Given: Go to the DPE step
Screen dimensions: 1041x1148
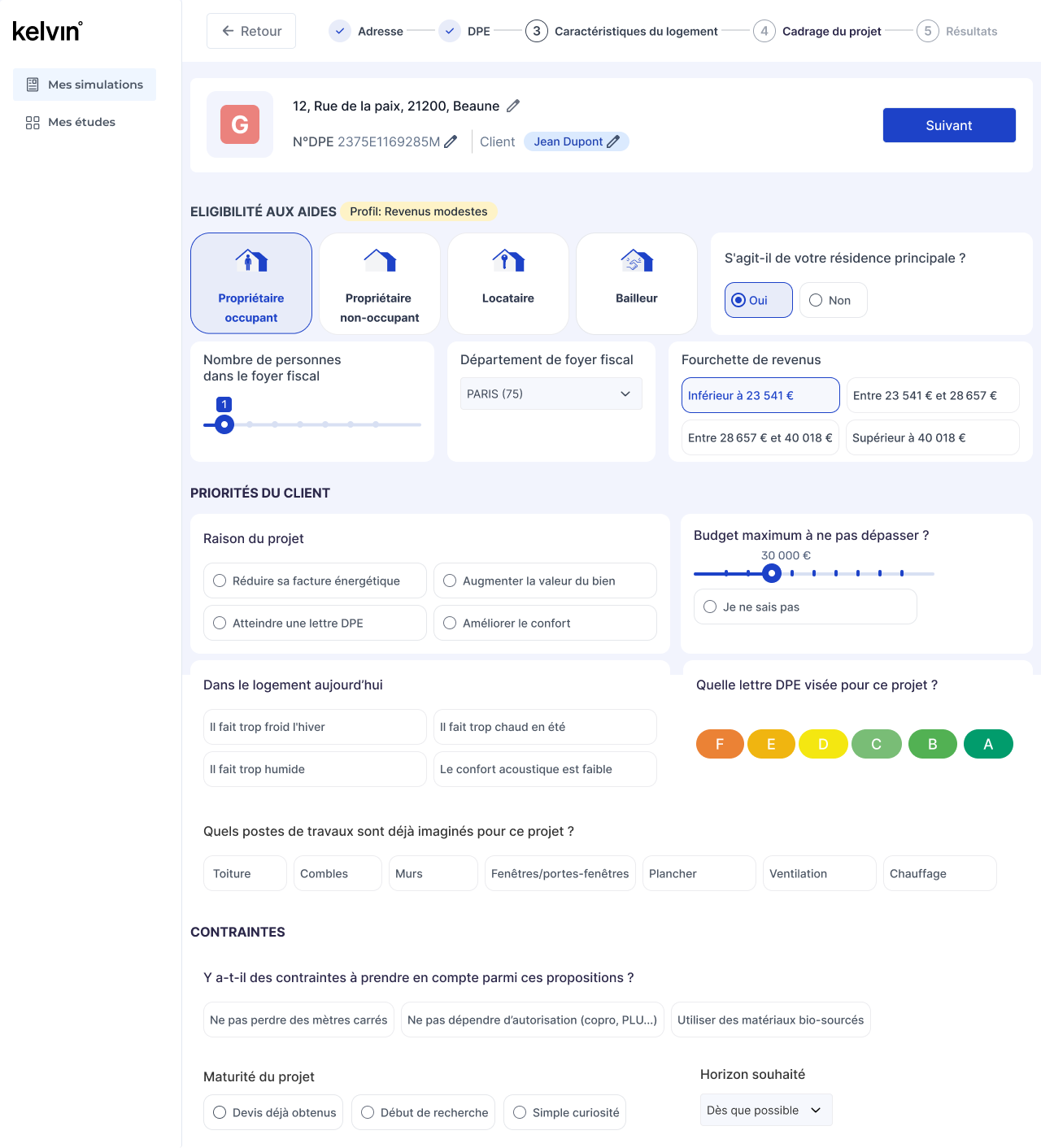Looking at the screenshot, I should [x=464, y=31].
